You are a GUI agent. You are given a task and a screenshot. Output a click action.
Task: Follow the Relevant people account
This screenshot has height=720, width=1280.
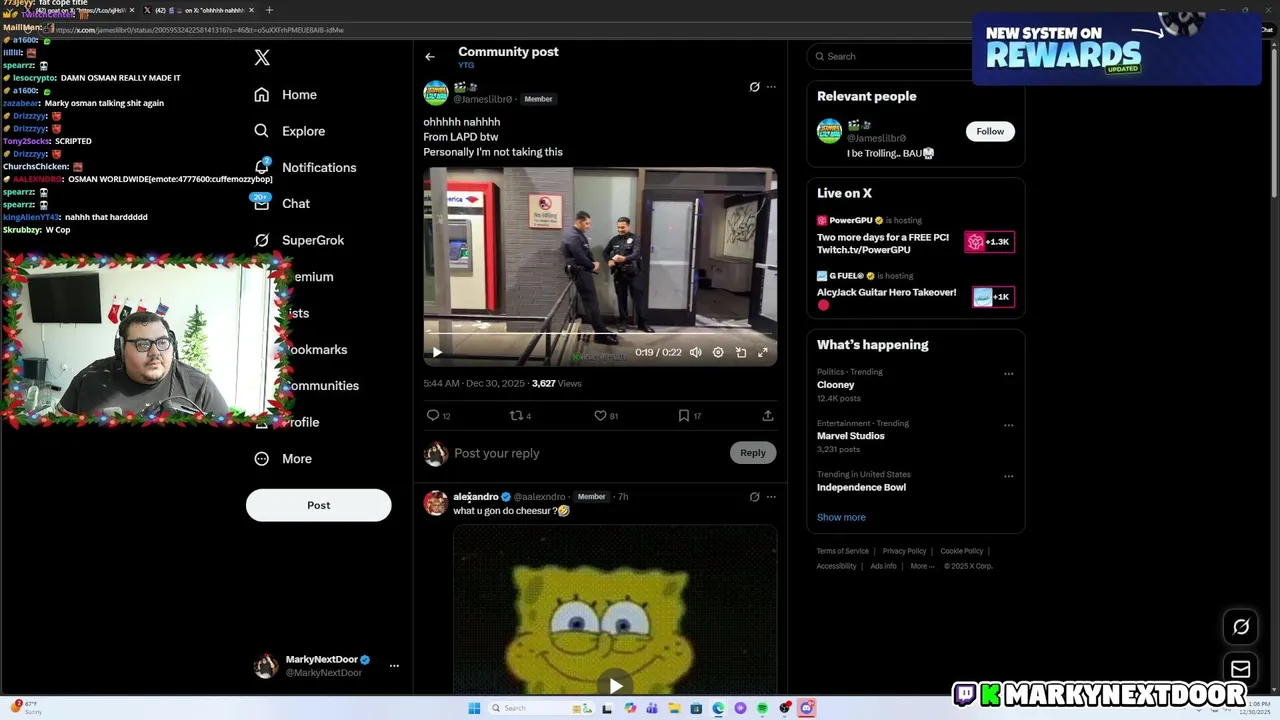point(990,131)
